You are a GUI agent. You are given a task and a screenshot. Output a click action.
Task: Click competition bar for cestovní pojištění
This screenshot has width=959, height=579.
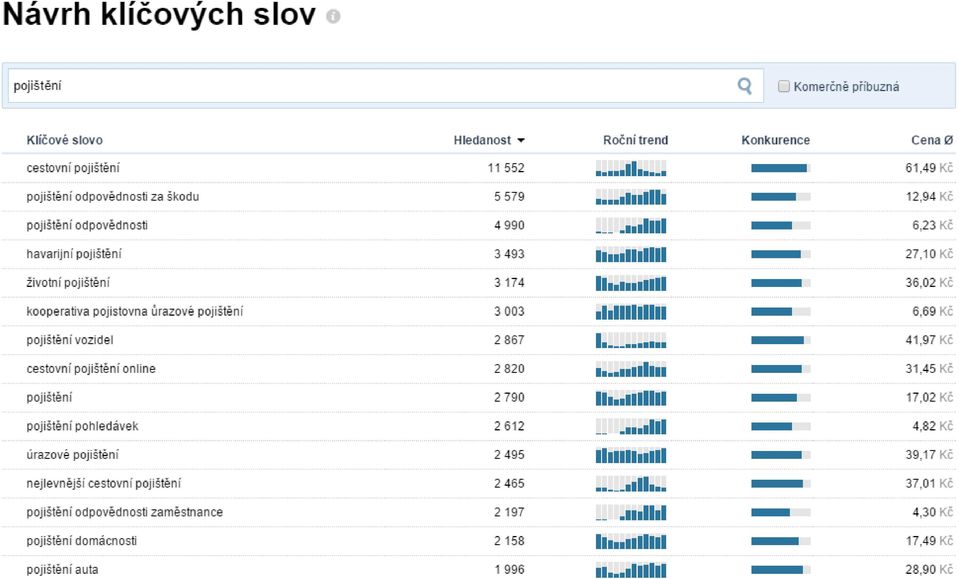[781, 168]
